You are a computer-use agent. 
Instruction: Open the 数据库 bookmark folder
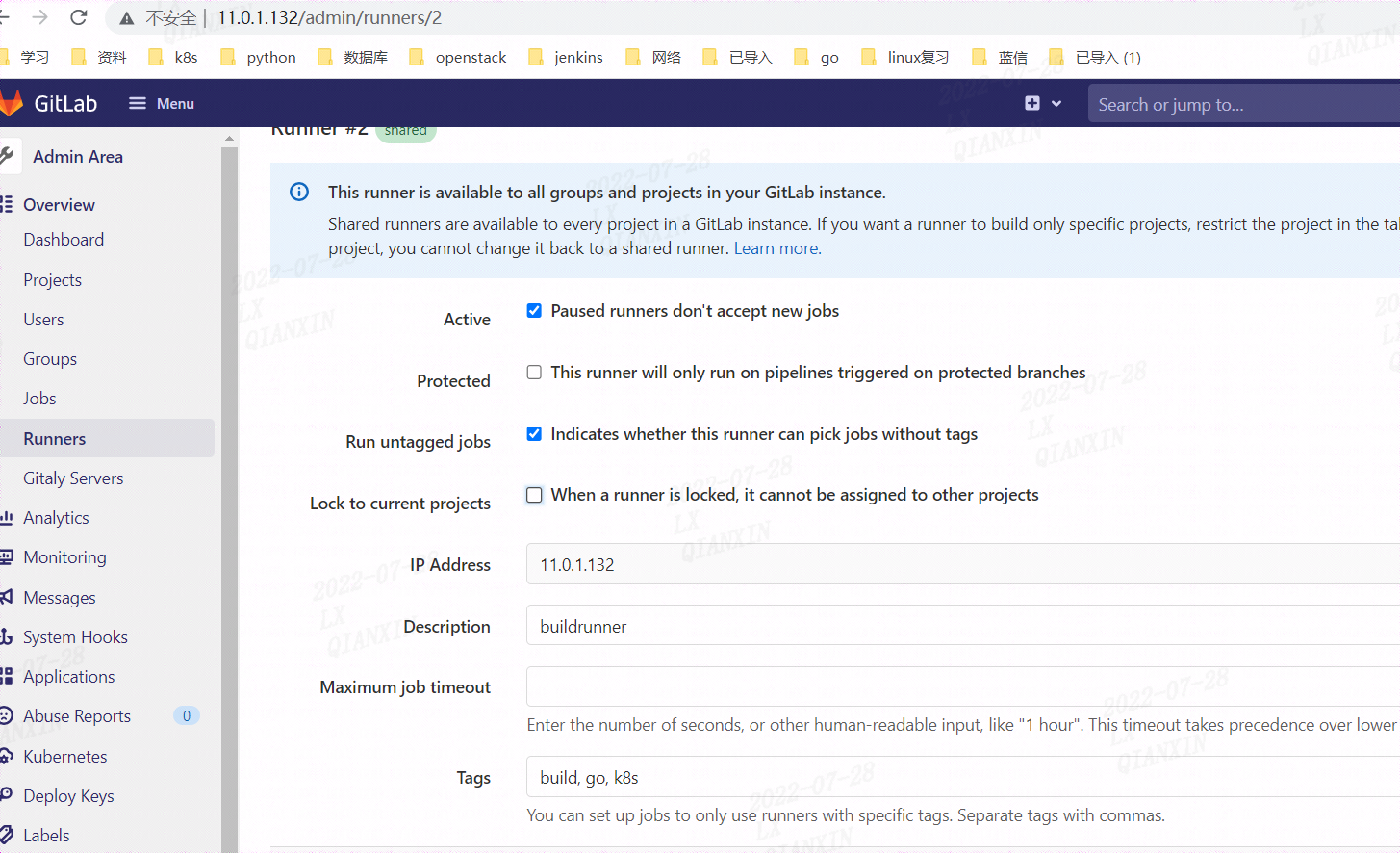(352, 58)
